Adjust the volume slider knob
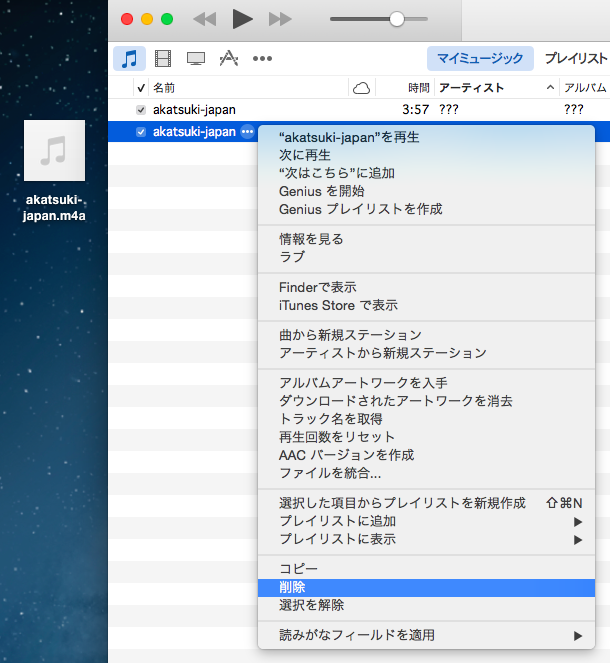 pyautogui.click(x=397, y=19)
